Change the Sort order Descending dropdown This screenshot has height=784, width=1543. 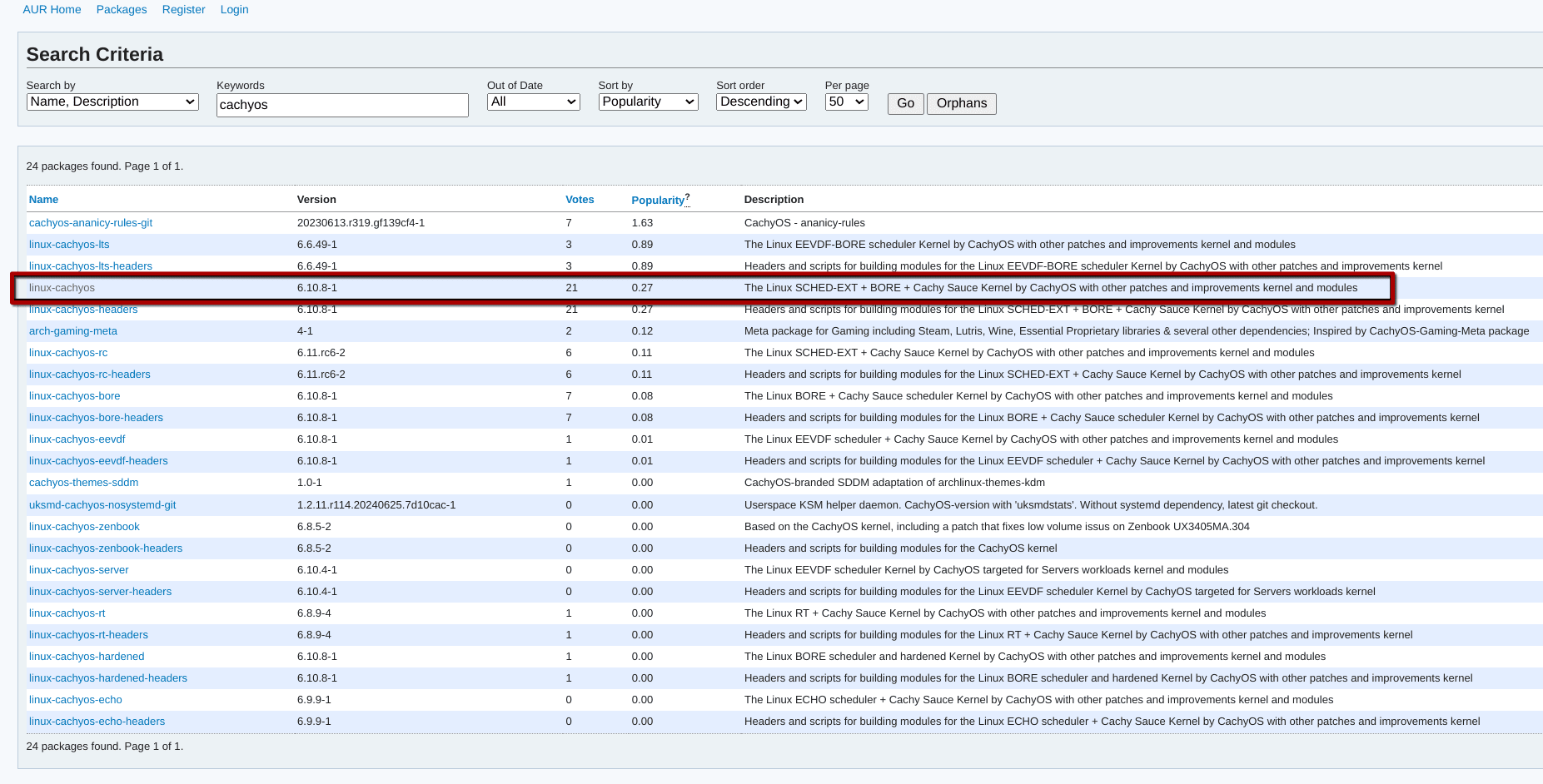[761, 102]
